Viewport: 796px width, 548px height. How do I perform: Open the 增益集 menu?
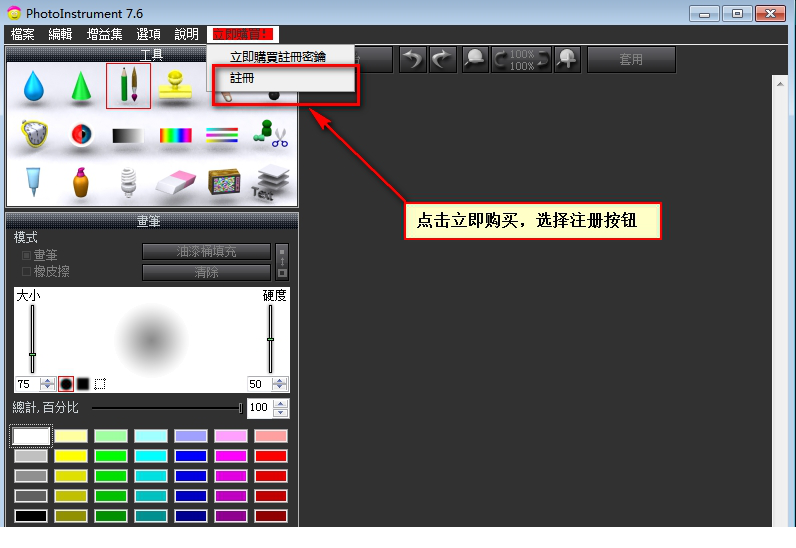(105, 34)
